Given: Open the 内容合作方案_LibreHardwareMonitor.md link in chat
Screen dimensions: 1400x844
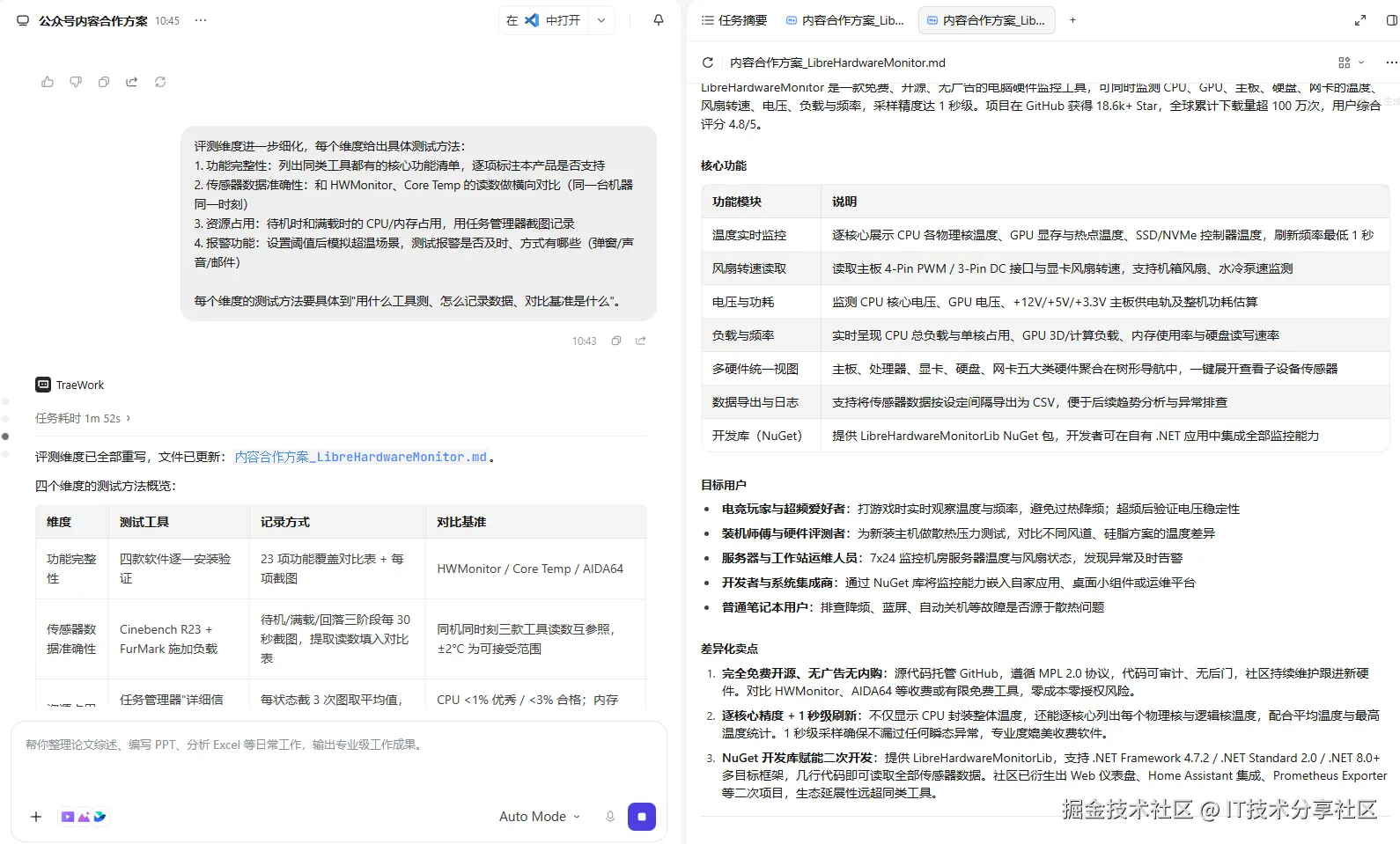Looking at the screenshot, I should pyautogui.click(x=361, y=457).
